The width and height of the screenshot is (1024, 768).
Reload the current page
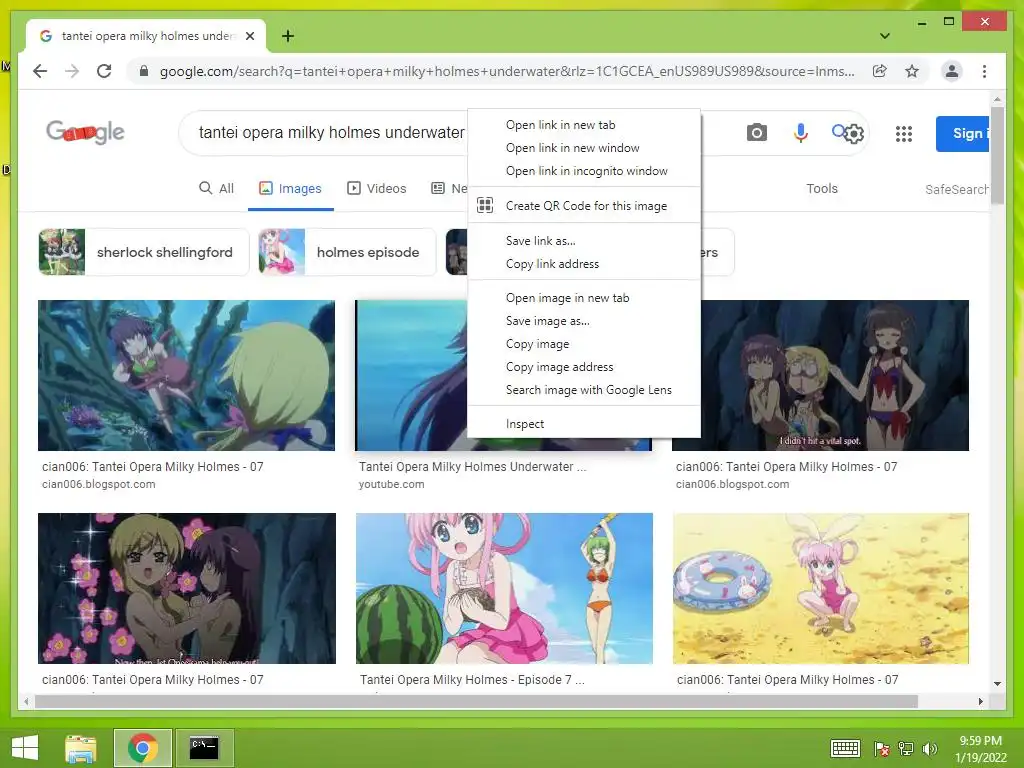pos(104,71)
